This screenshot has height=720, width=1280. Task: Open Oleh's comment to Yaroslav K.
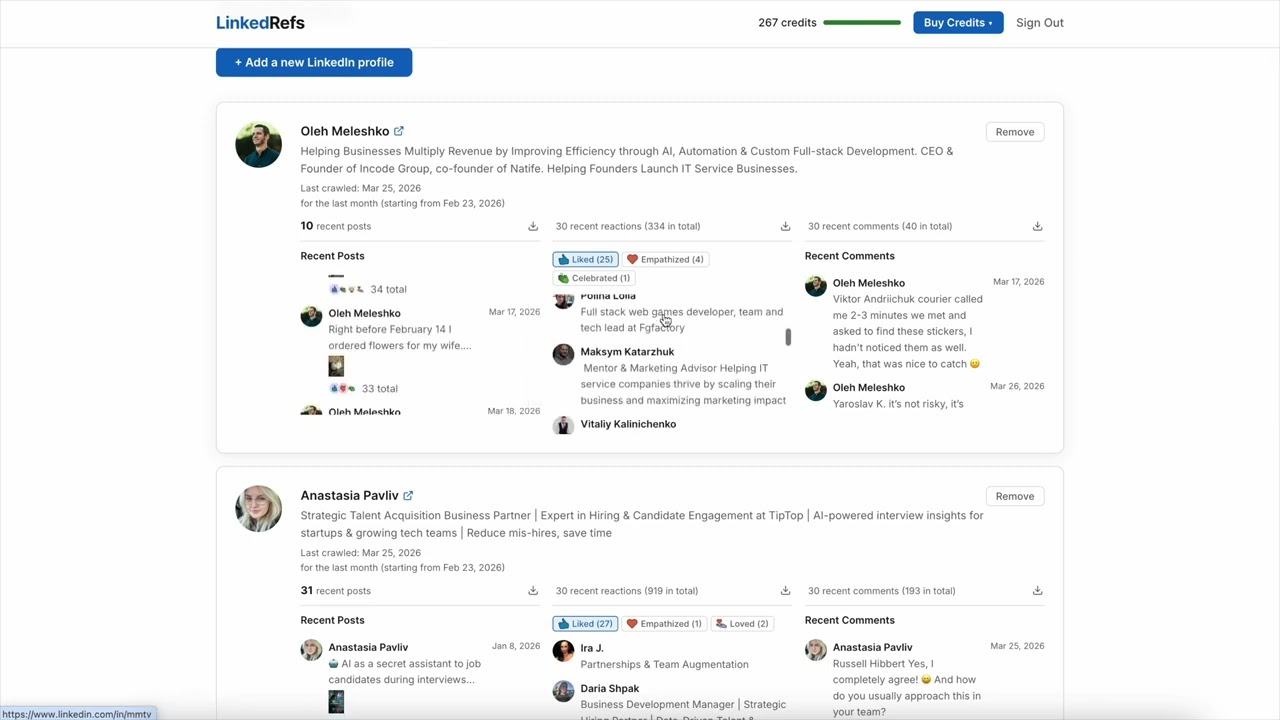[x=924, y=395]
